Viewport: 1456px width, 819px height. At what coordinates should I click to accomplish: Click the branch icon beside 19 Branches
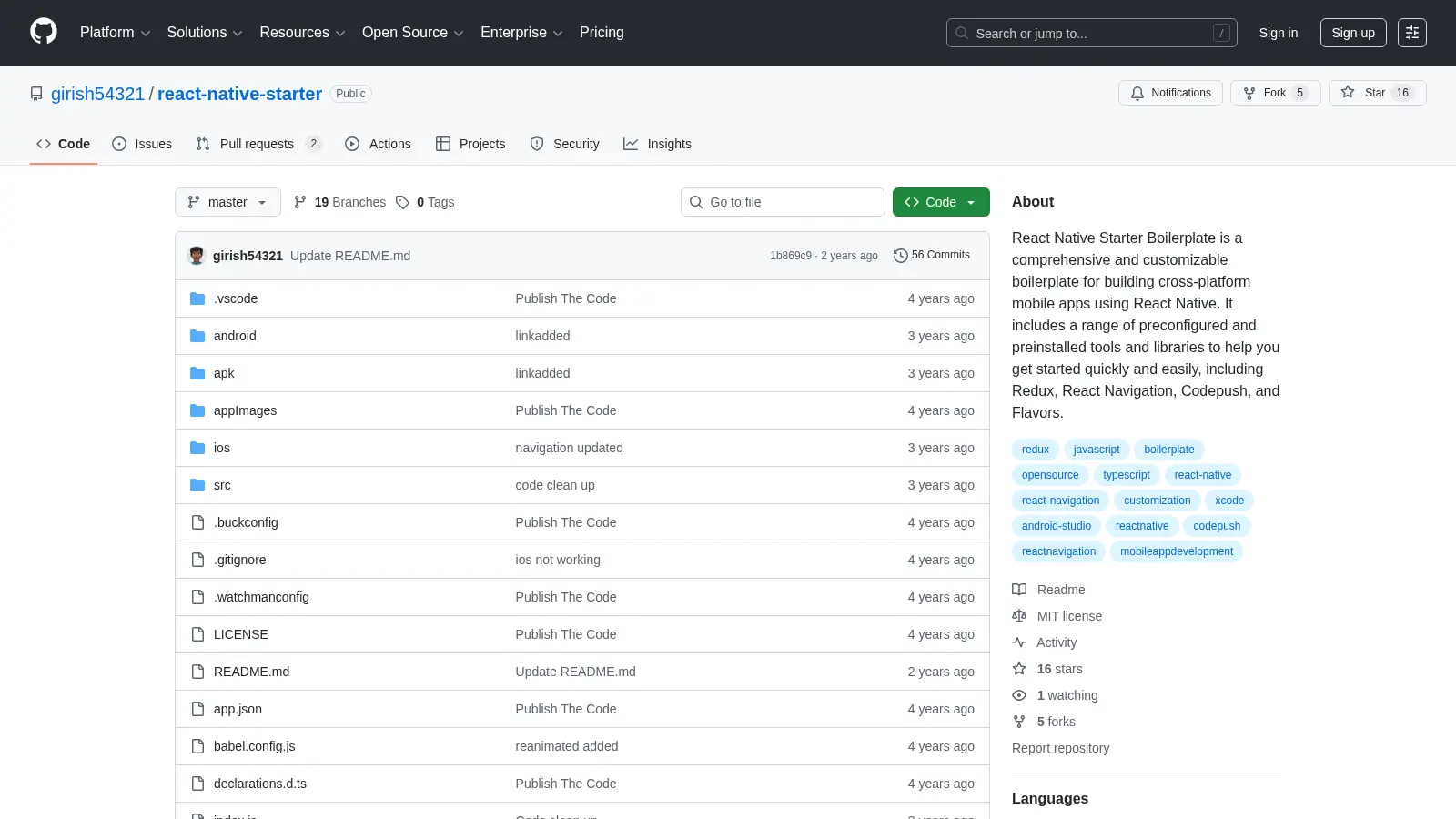click(300, 202)
